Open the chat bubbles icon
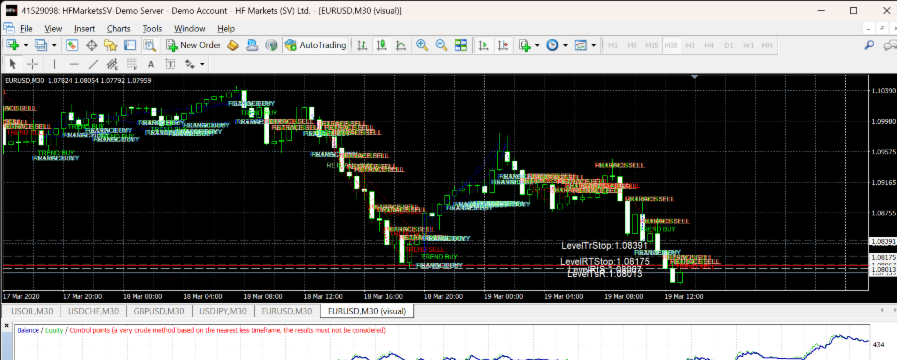The width and height of the screenshot is (897, 360). point(890,45)
